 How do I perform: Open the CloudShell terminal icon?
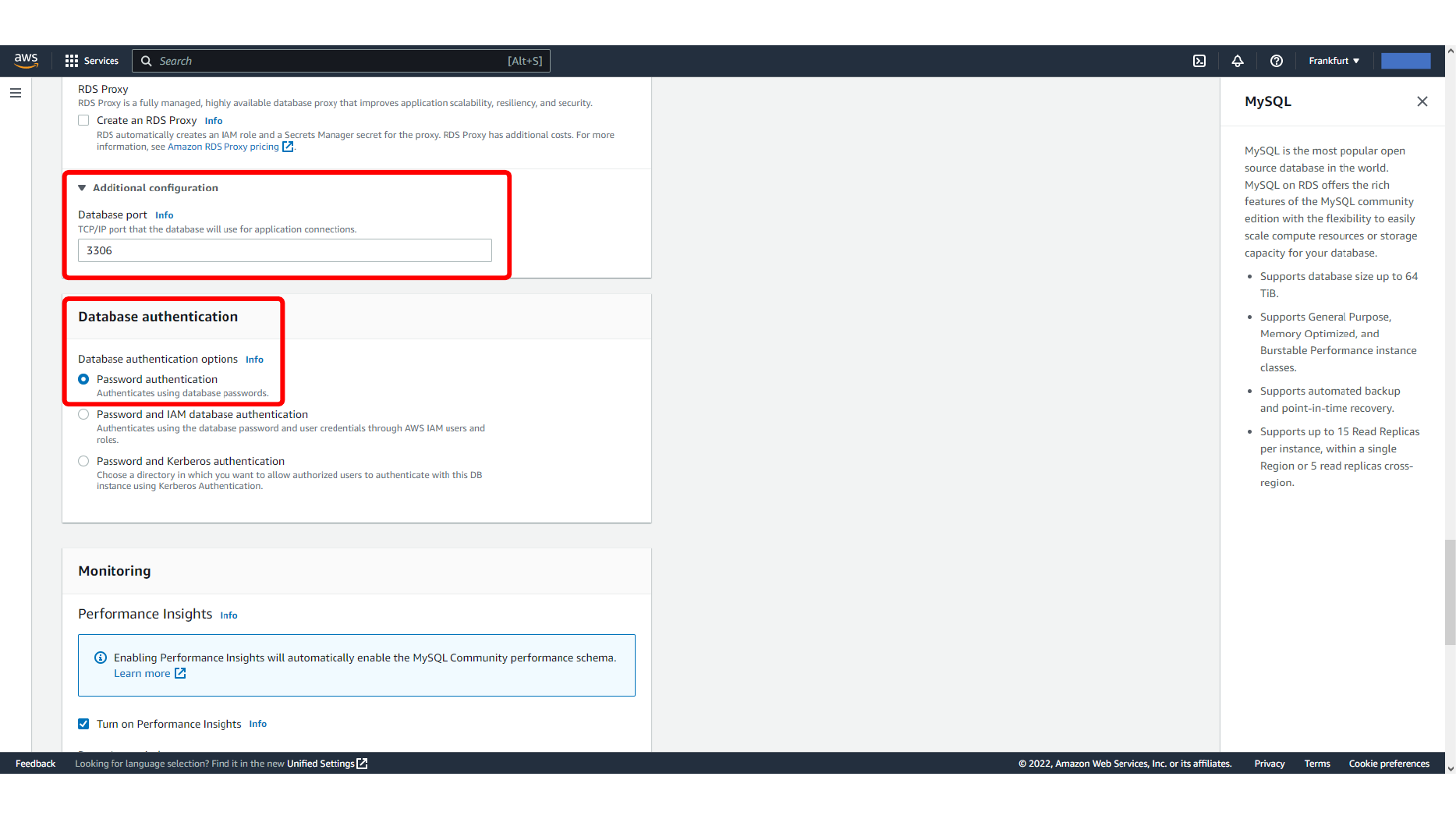point(1199,61)
